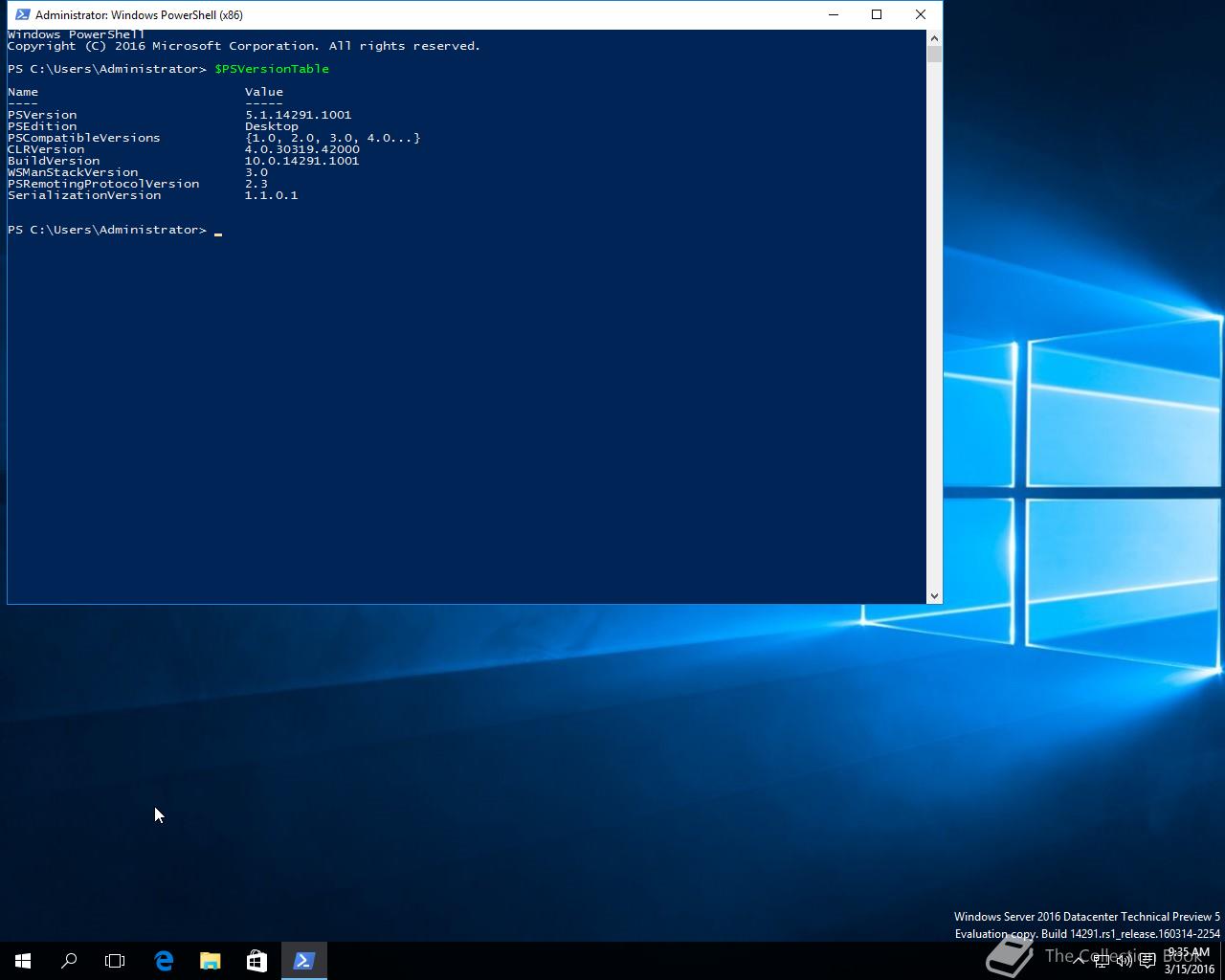Image resolution: width=1225 pixels, height=980 pixels.
Task: Expand hidden system tray icons chevron
Action: (1079, 961)
